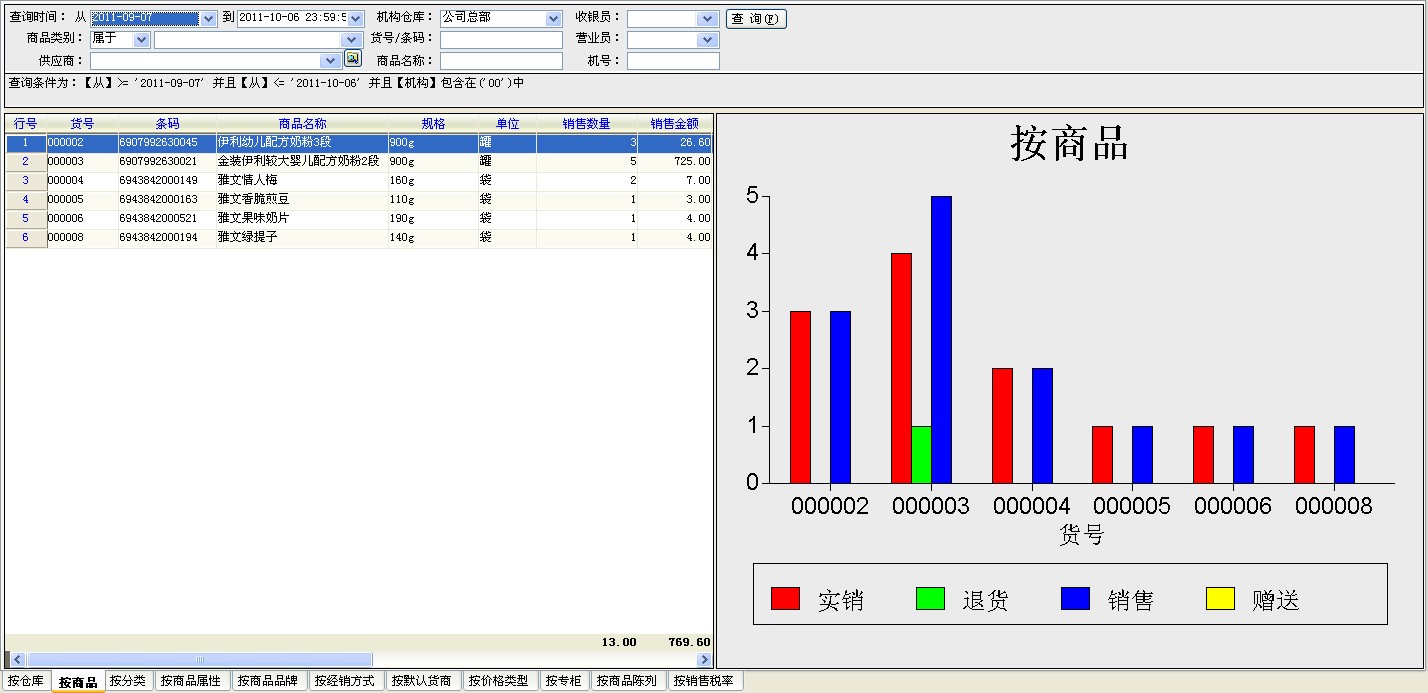Open the 供应商 supplier dropdown
1428x693 pixels.
pos(331,61)
